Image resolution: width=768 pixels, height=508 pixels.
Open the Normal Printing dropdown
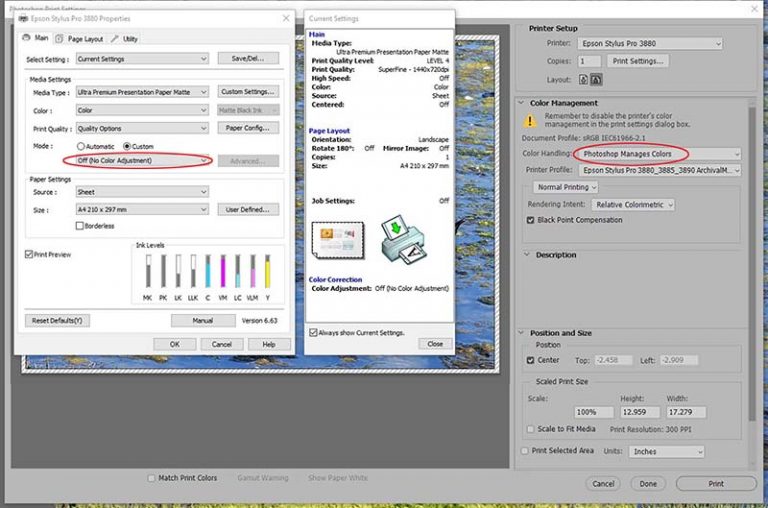566,187
